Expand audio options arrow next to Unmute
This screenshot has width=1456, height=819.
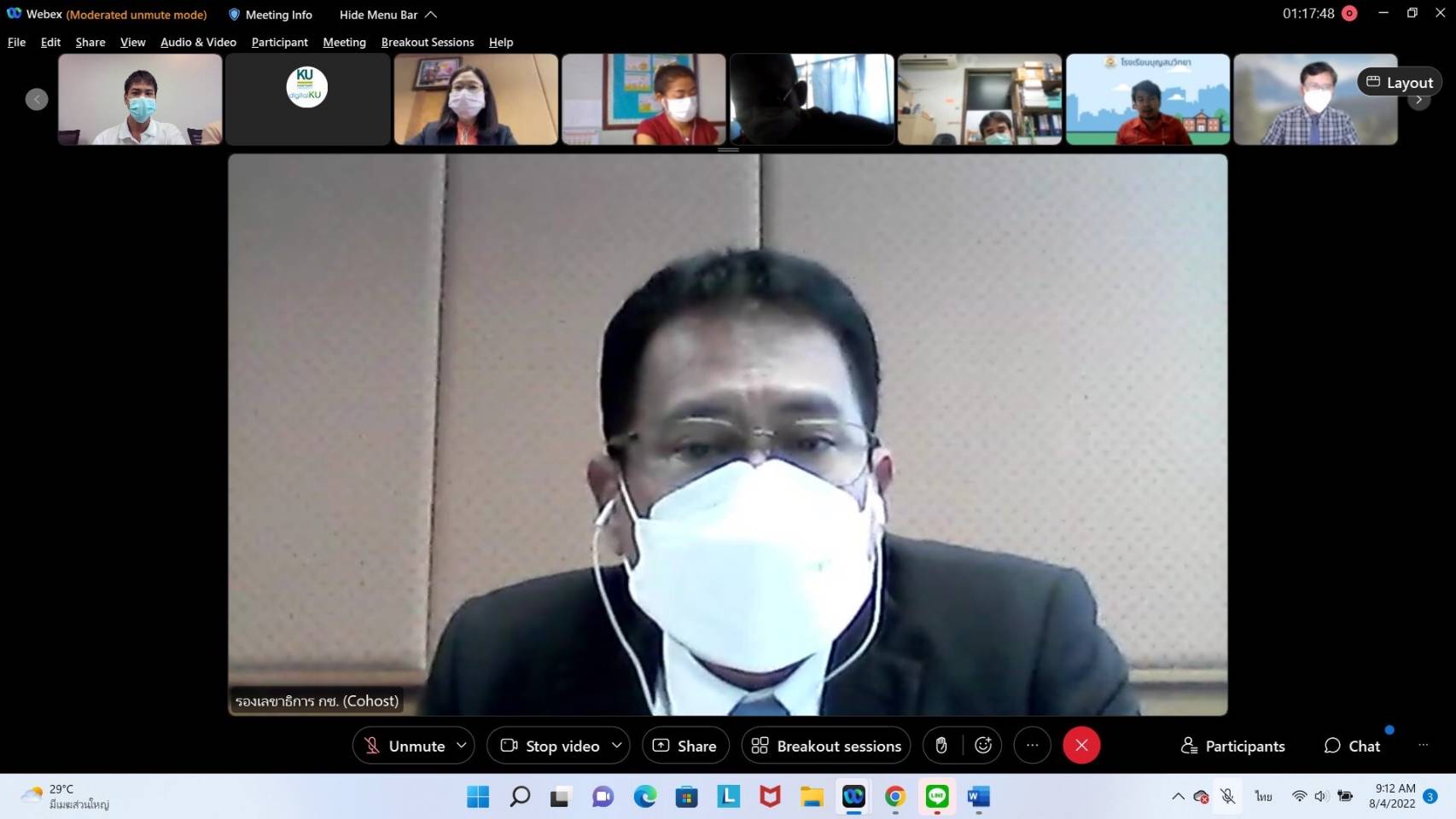462,746
